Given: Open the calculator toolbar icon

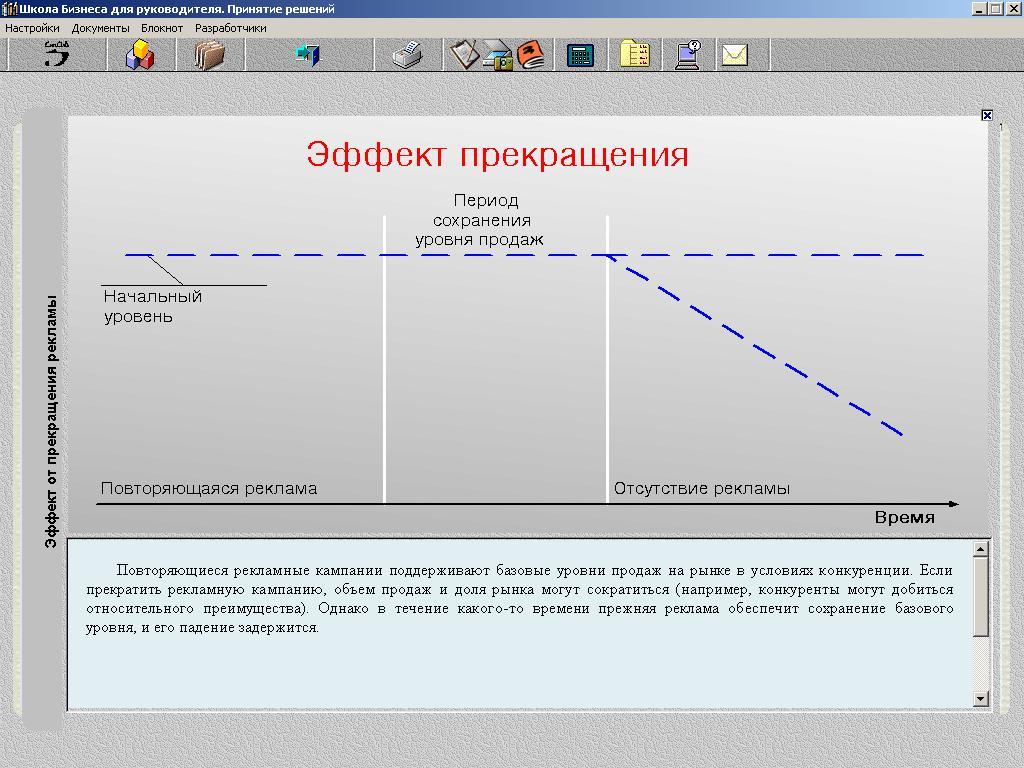Looking at the screenshot, I should coord(581,56).
